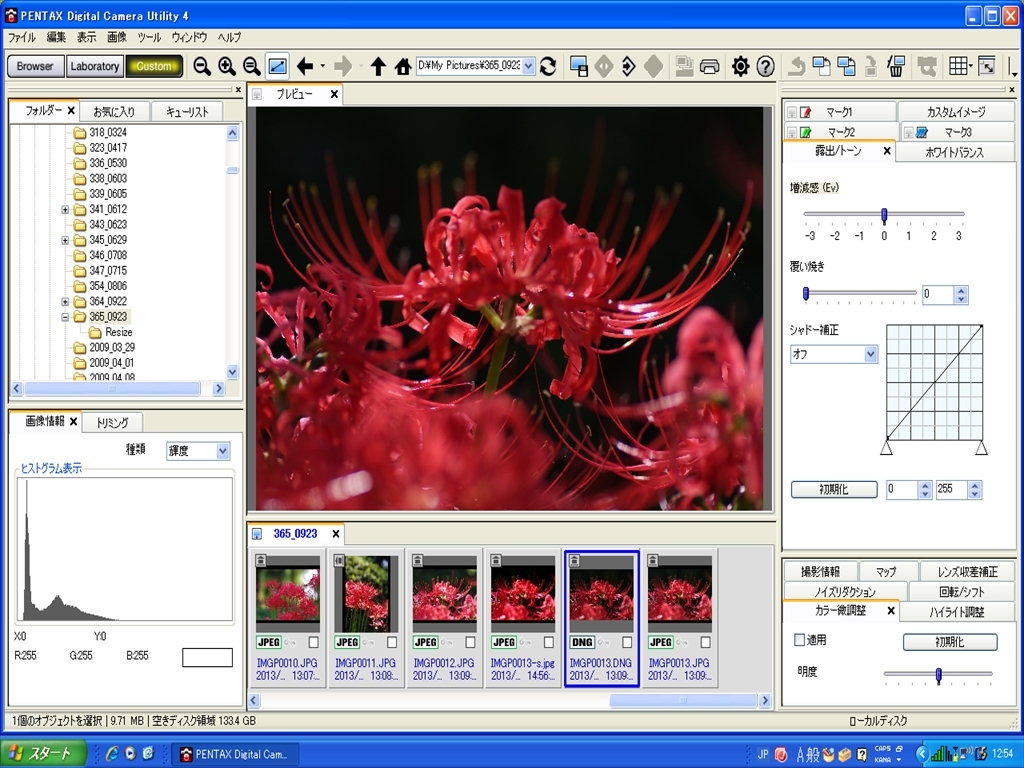Increase the 覆い焼き value with the up arrow
1024x768 pixels.
[x=961, y=291]
